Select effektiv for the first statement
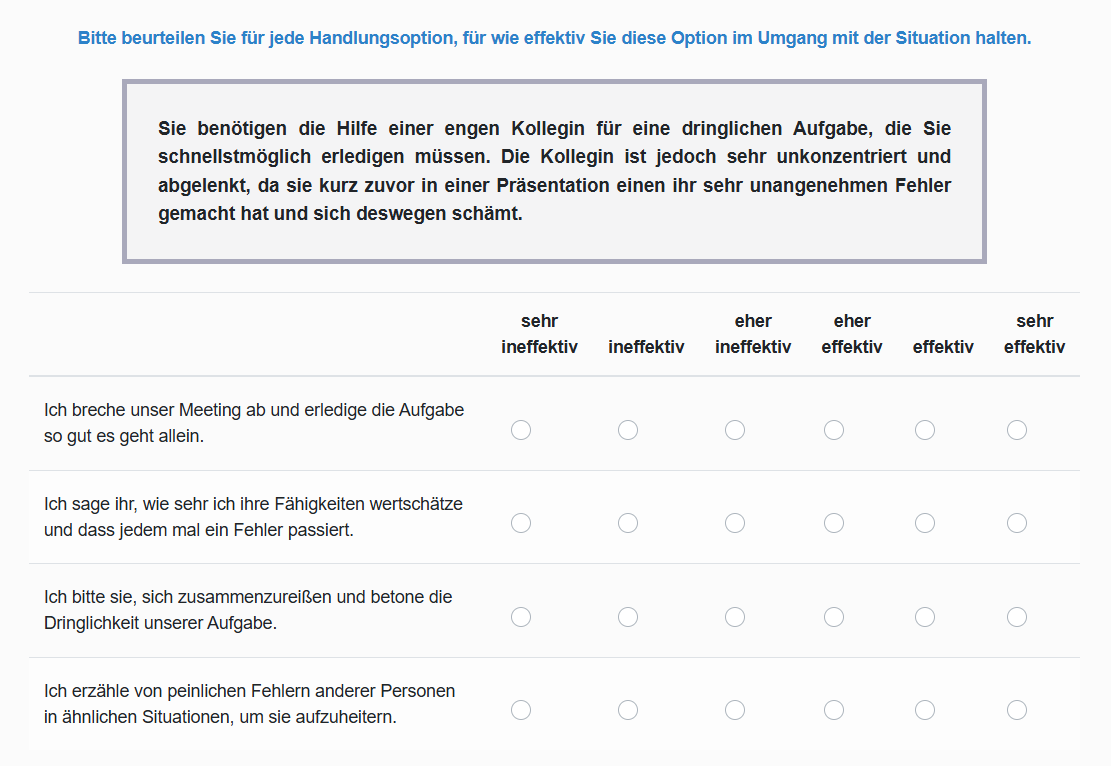This screenshot has width=1111, height=766. pos(924,429)
